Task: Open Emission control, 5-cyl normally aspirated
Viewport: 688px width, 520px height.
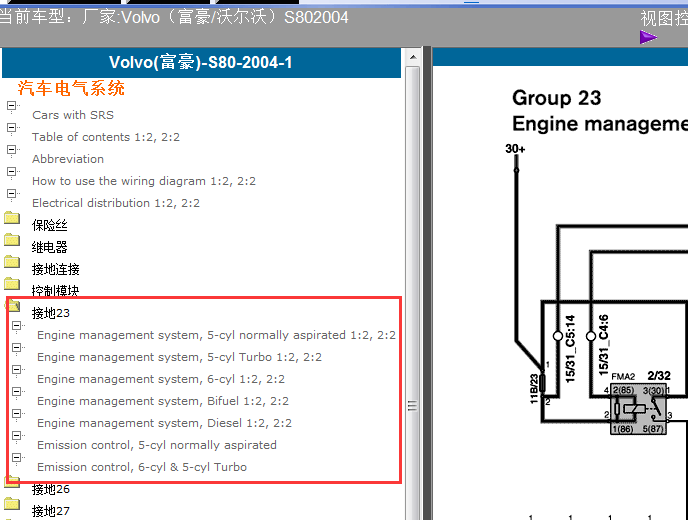Action: [x=157, y=445]
